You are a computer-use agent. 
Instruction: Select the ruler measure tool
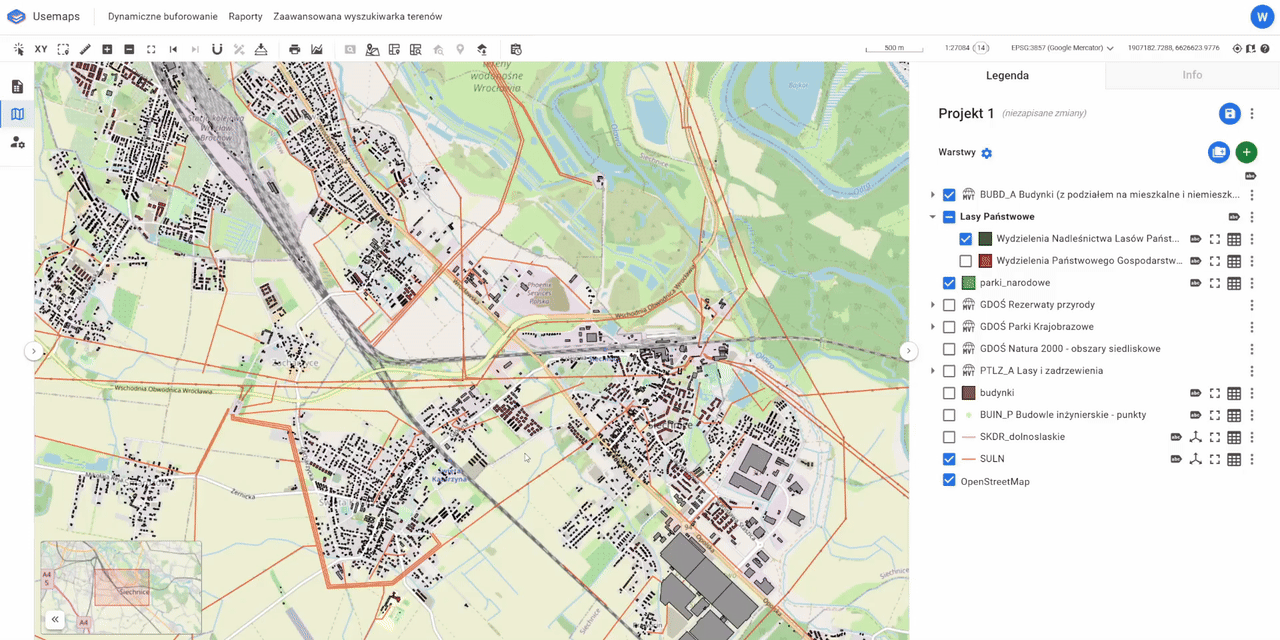[x=85, y=49]
